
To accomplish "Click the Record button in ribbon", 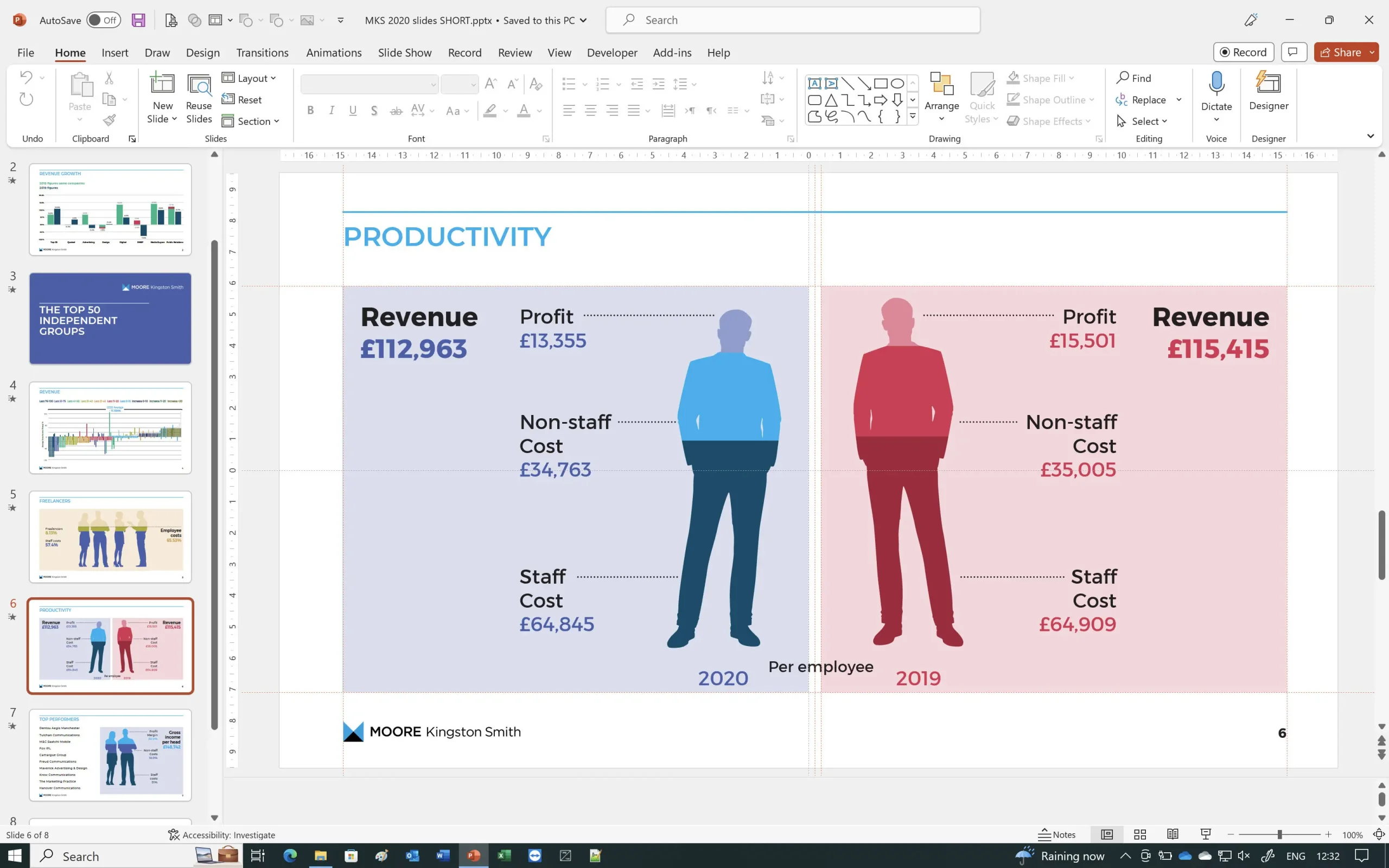I will click(1243, 52).
